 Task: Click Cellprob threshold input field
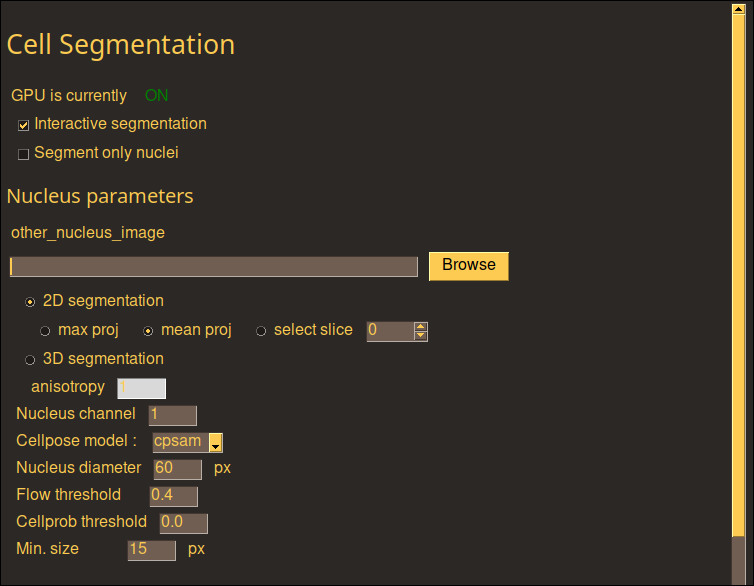coord(184,523)
